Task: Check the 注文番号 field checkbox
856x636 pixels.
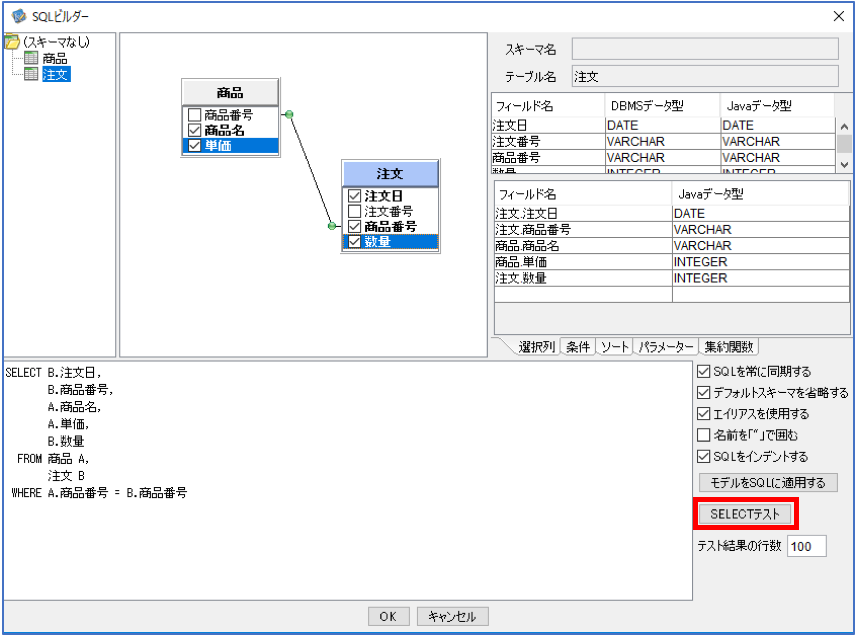Action: click(x=354, y=211)
